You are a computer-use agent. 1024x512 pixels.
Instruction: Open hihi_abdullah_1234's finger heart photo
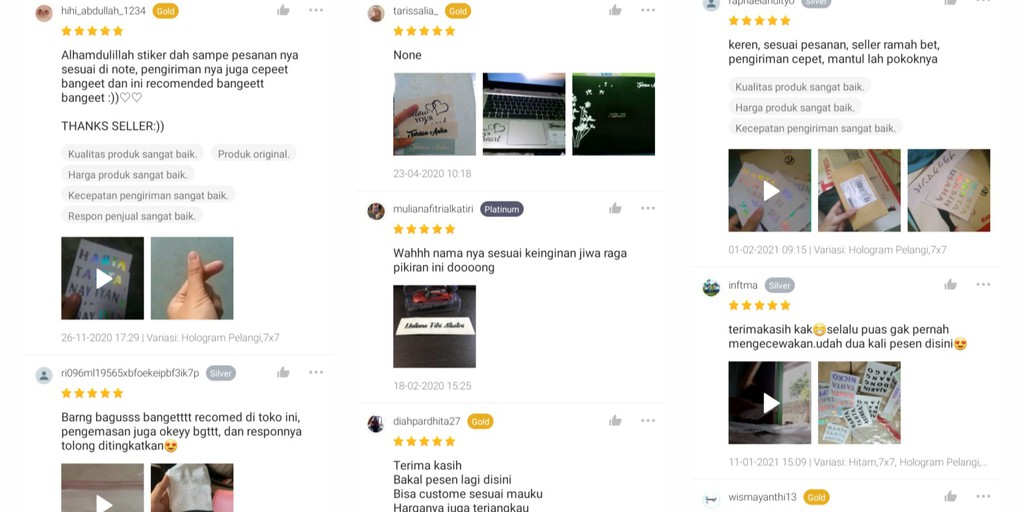click(x=192, y=278)
